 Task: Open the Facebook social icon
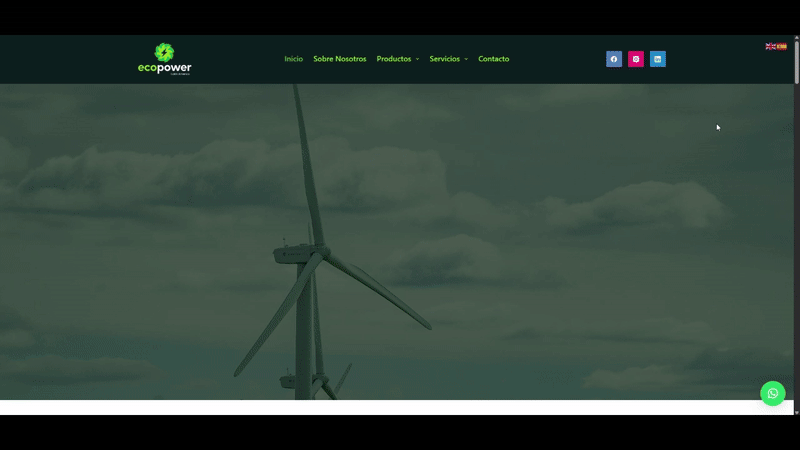[614, 59]
